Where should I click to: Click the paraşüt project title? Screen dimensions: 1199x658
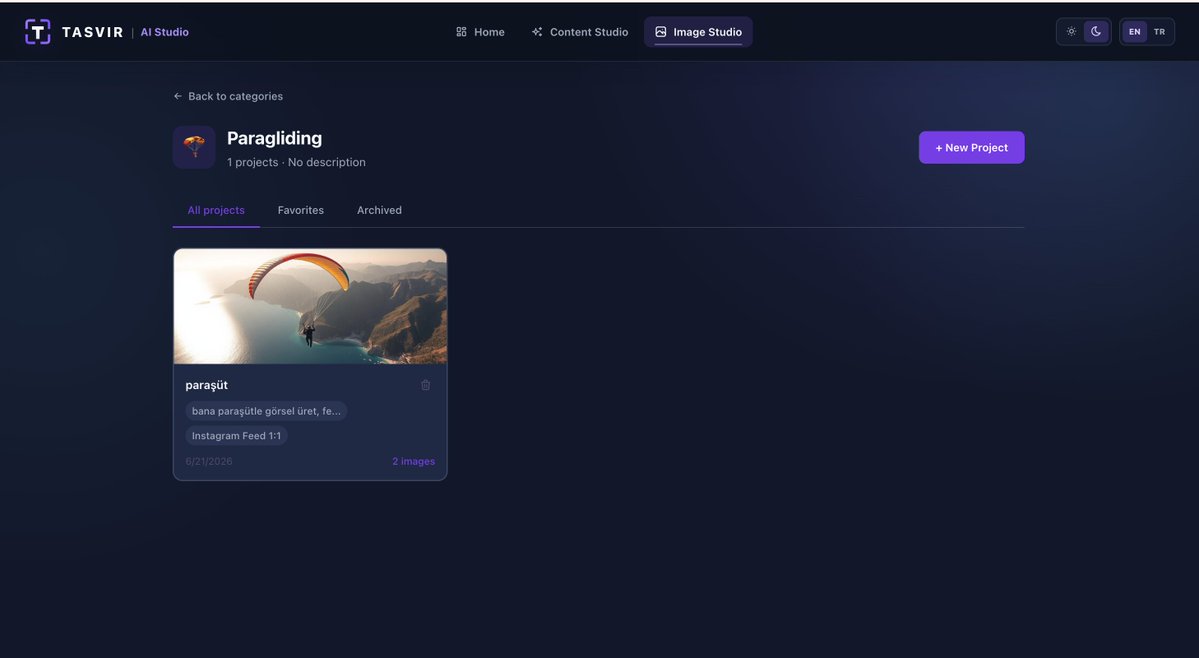(x=206, y=385)
